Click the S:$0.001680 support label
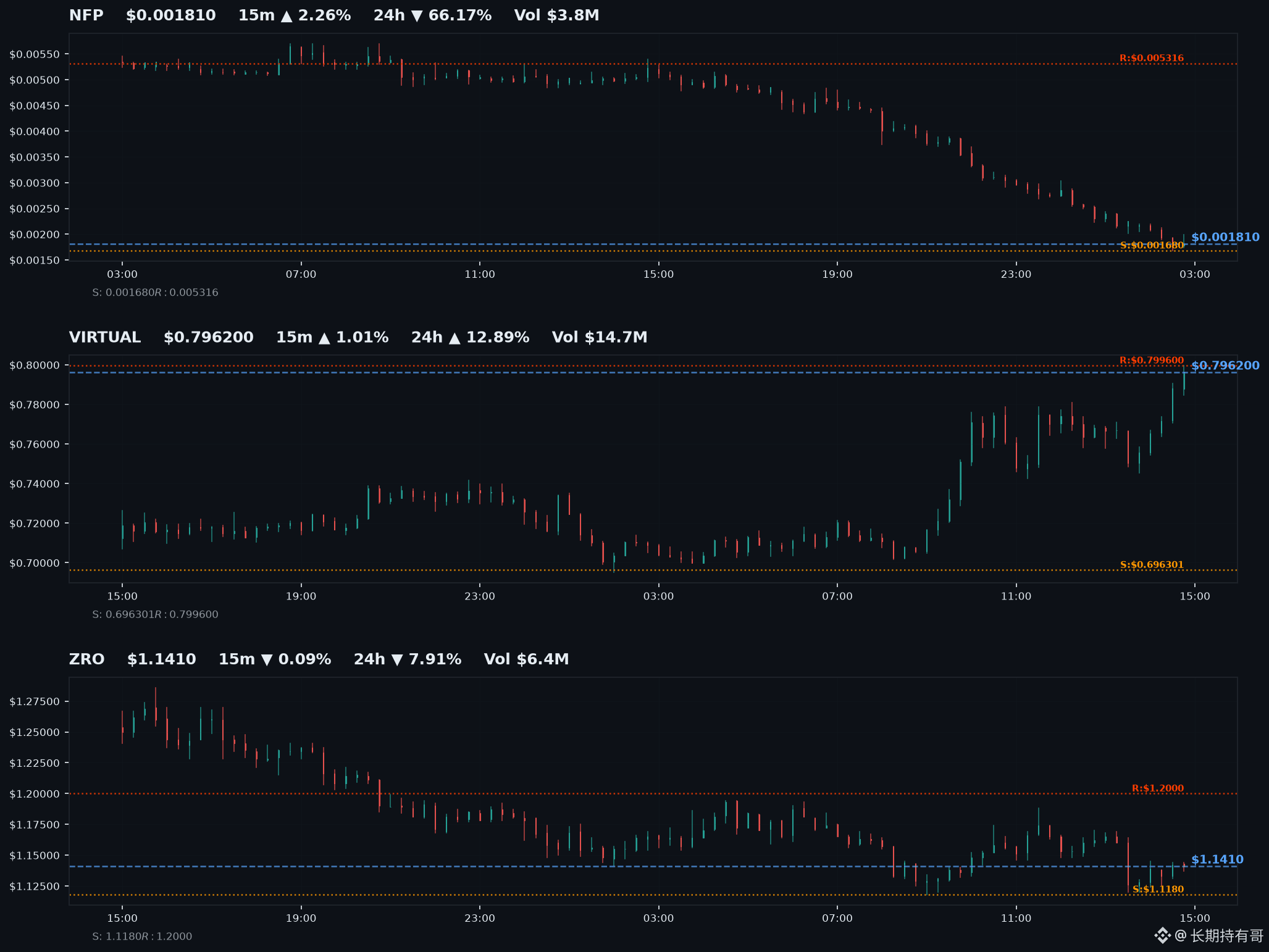The image size is (1269, 952). point(1152,245)
